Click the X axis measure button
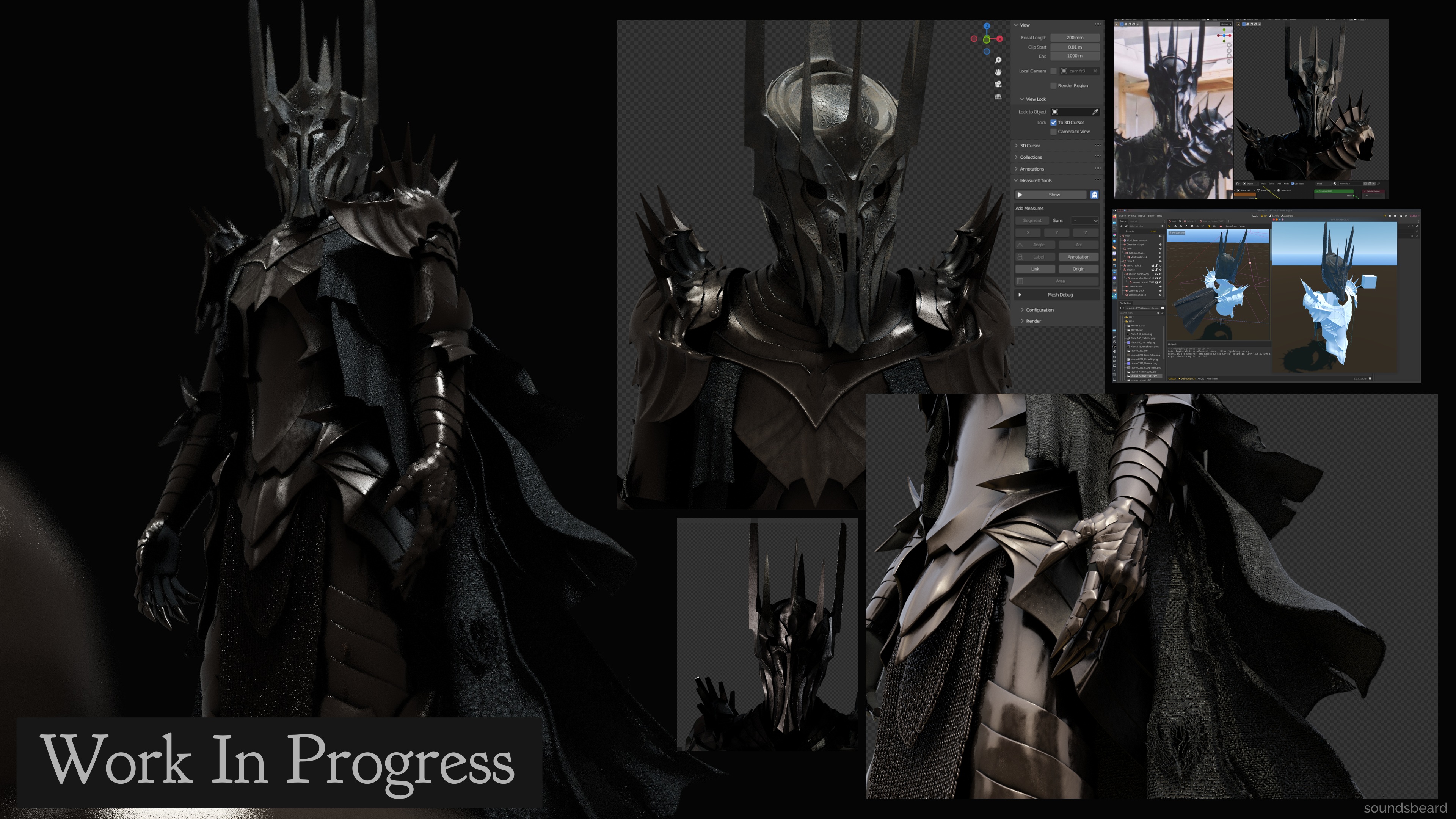Viewport: 1456px width, 819px height. click(x=1028, y=232)
